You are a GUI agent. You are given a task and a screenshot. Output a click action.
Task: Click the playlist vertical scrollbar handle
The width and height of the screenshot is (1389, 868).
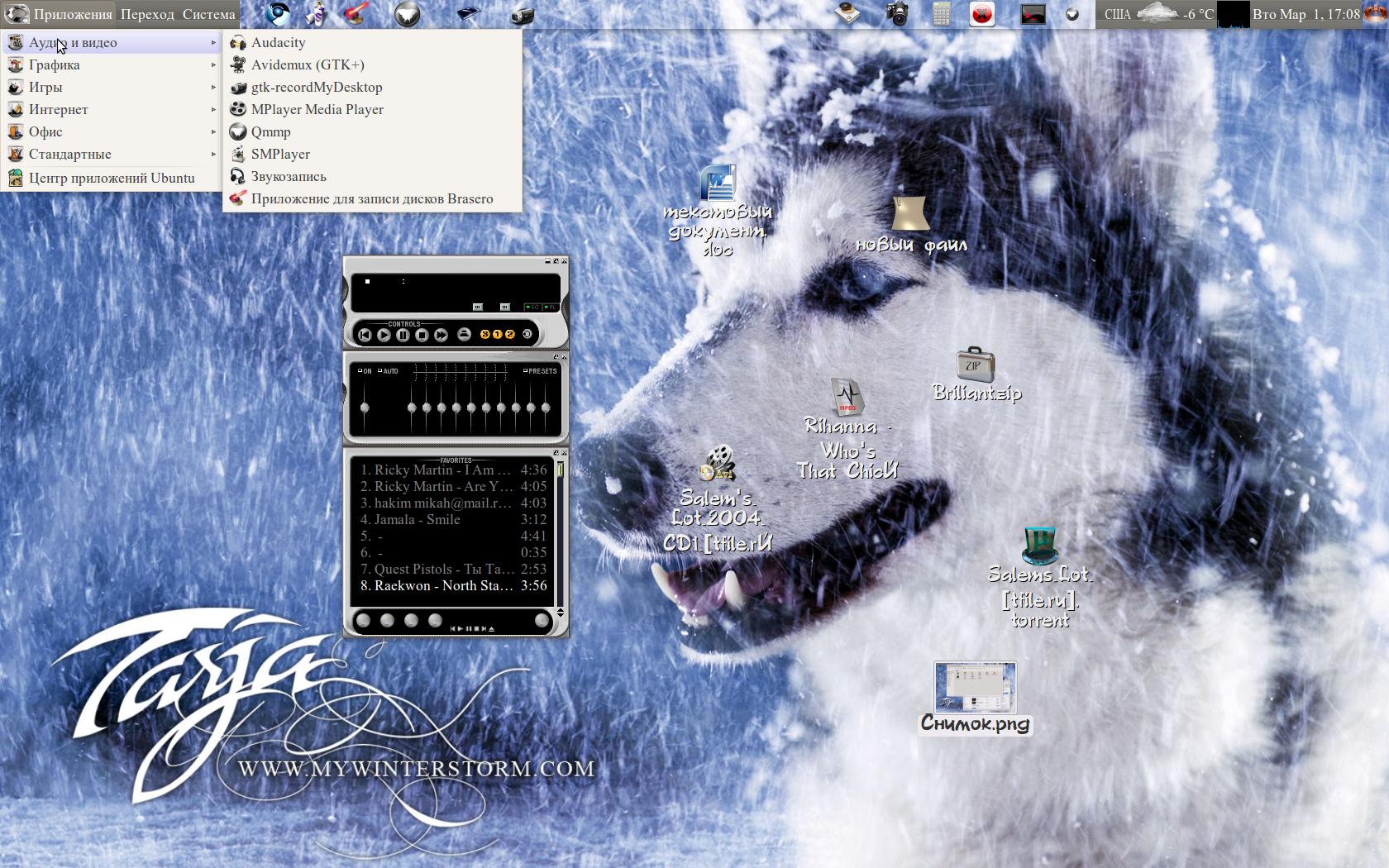[560, 470]
